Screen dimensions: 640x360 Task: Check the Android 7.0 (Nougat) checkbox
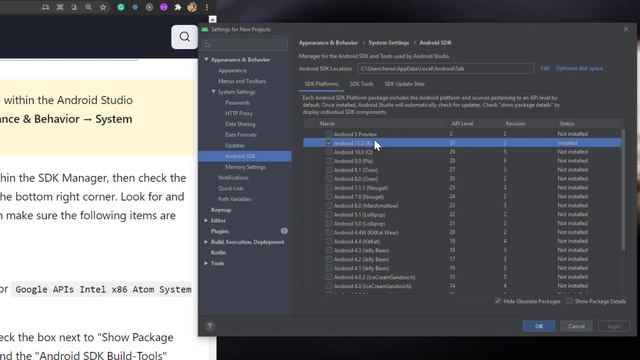click(x=329, y=197)
